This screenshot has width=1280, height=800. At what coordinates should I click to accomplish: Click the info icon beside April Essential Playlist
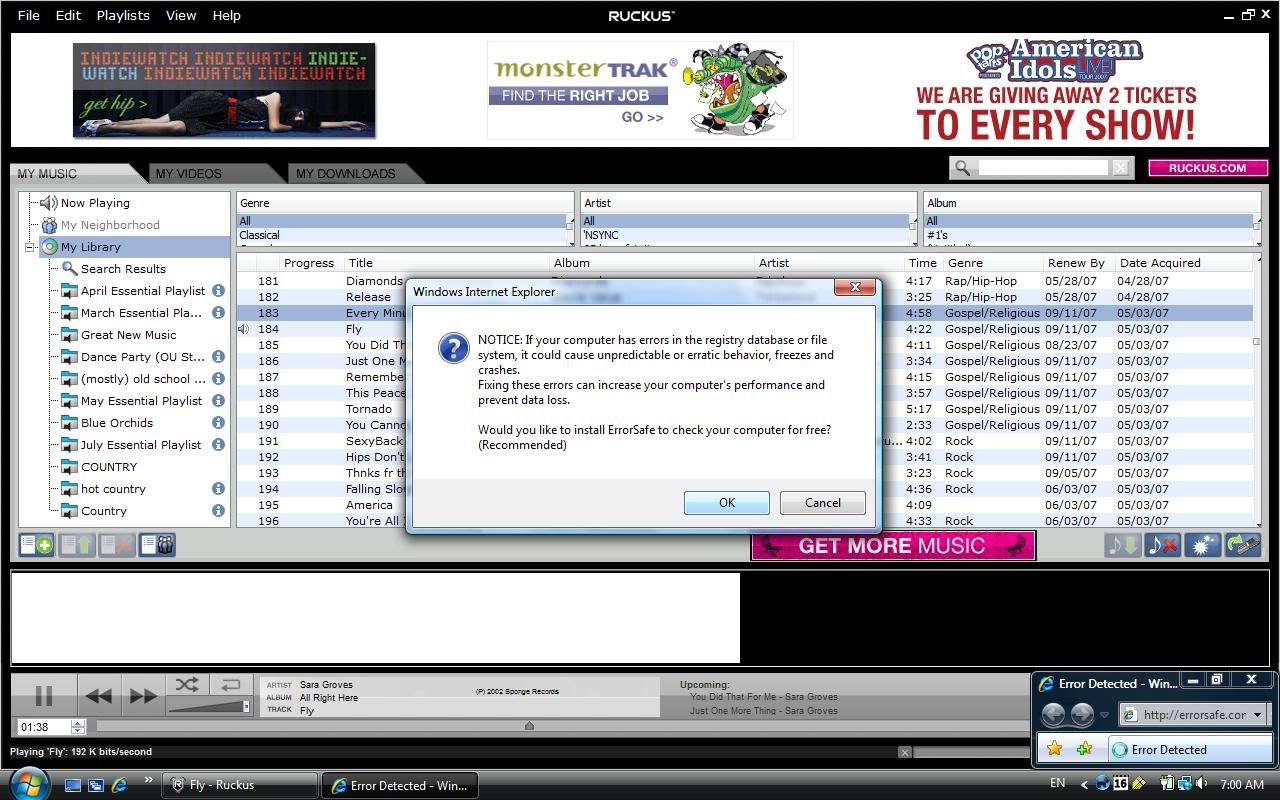(x=218, y=291)
